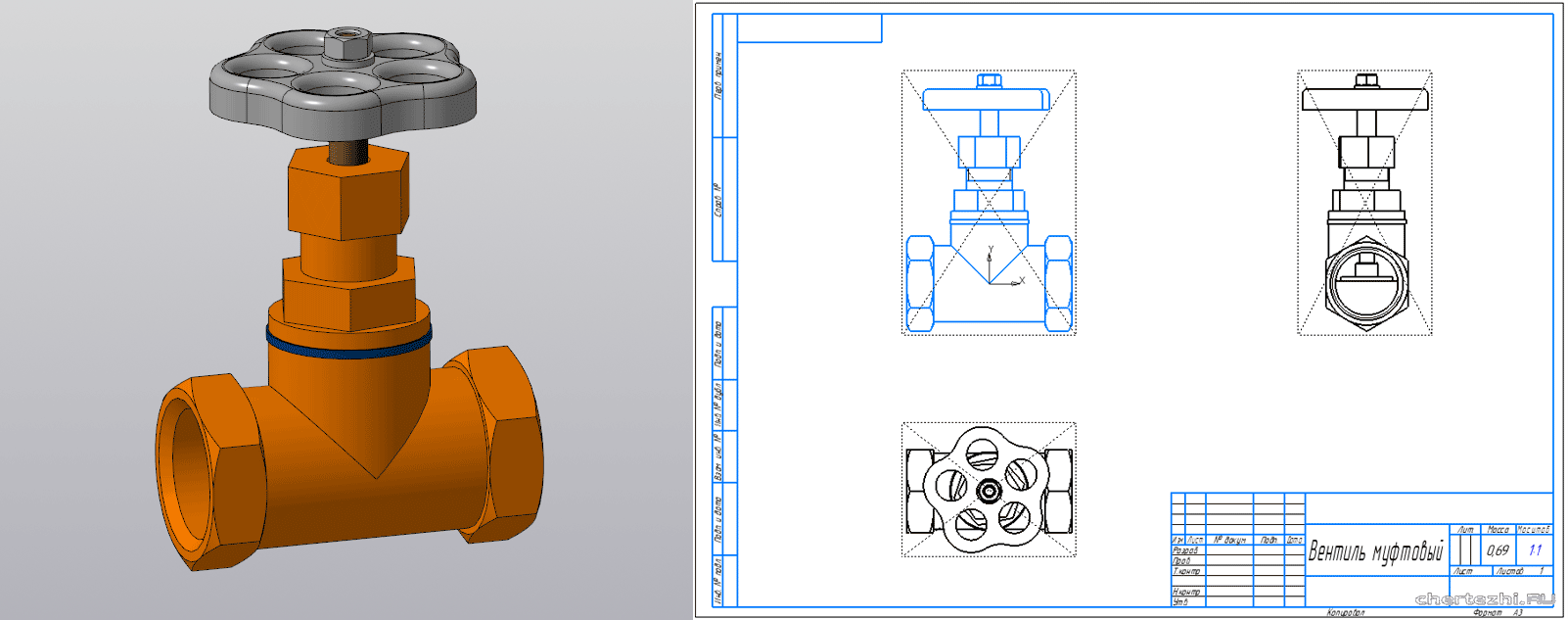Click the mass value 0,69 cell
The height and width of the screenshot is (620, 1568).
pos(1498,550)
